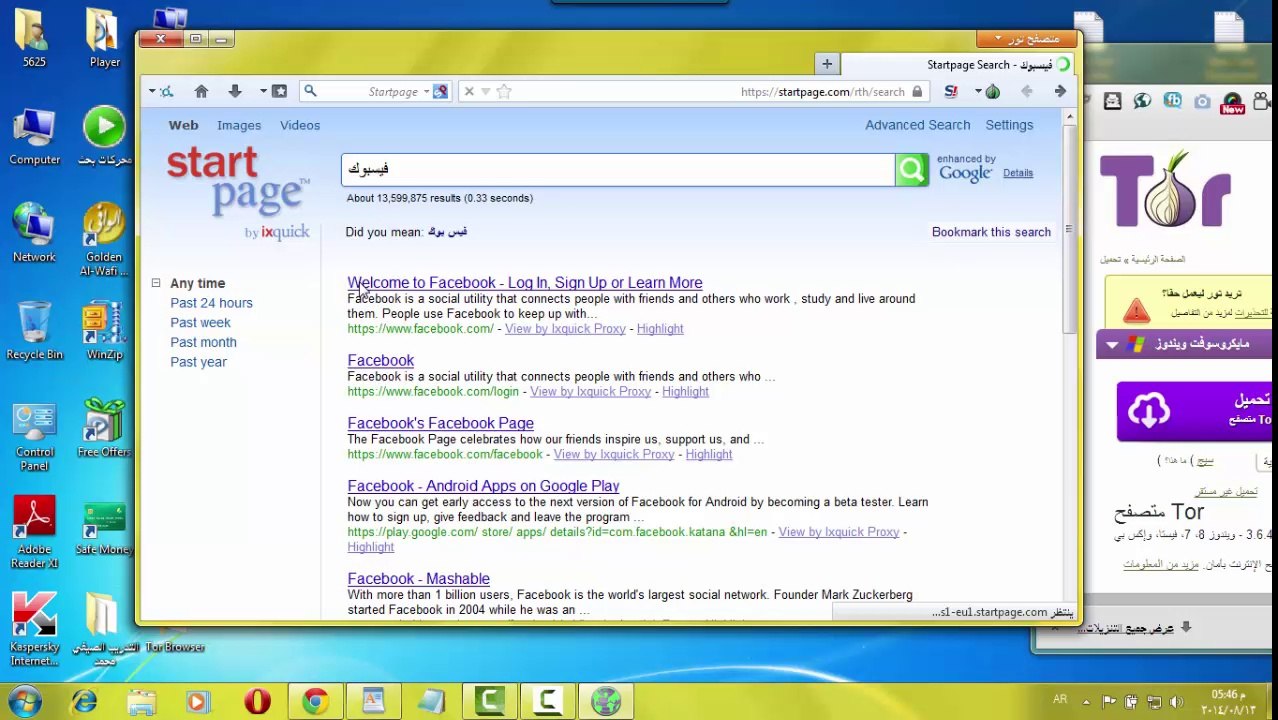Open the Facebook - Mashable result

[x=418, y=579]
